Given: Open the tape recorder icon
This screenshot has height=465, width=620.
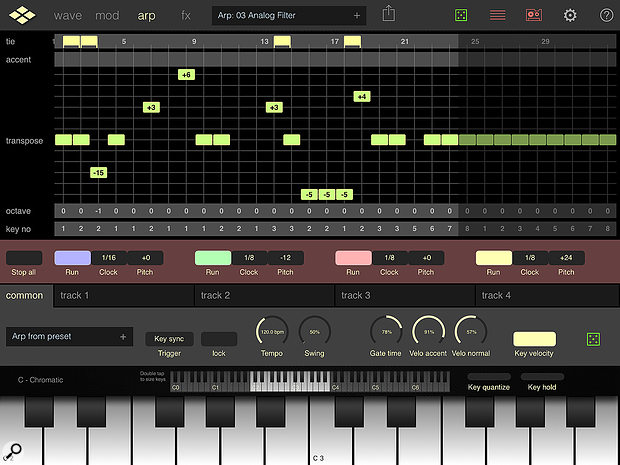Looking at the screenshot, I should (x=534, y=15).
